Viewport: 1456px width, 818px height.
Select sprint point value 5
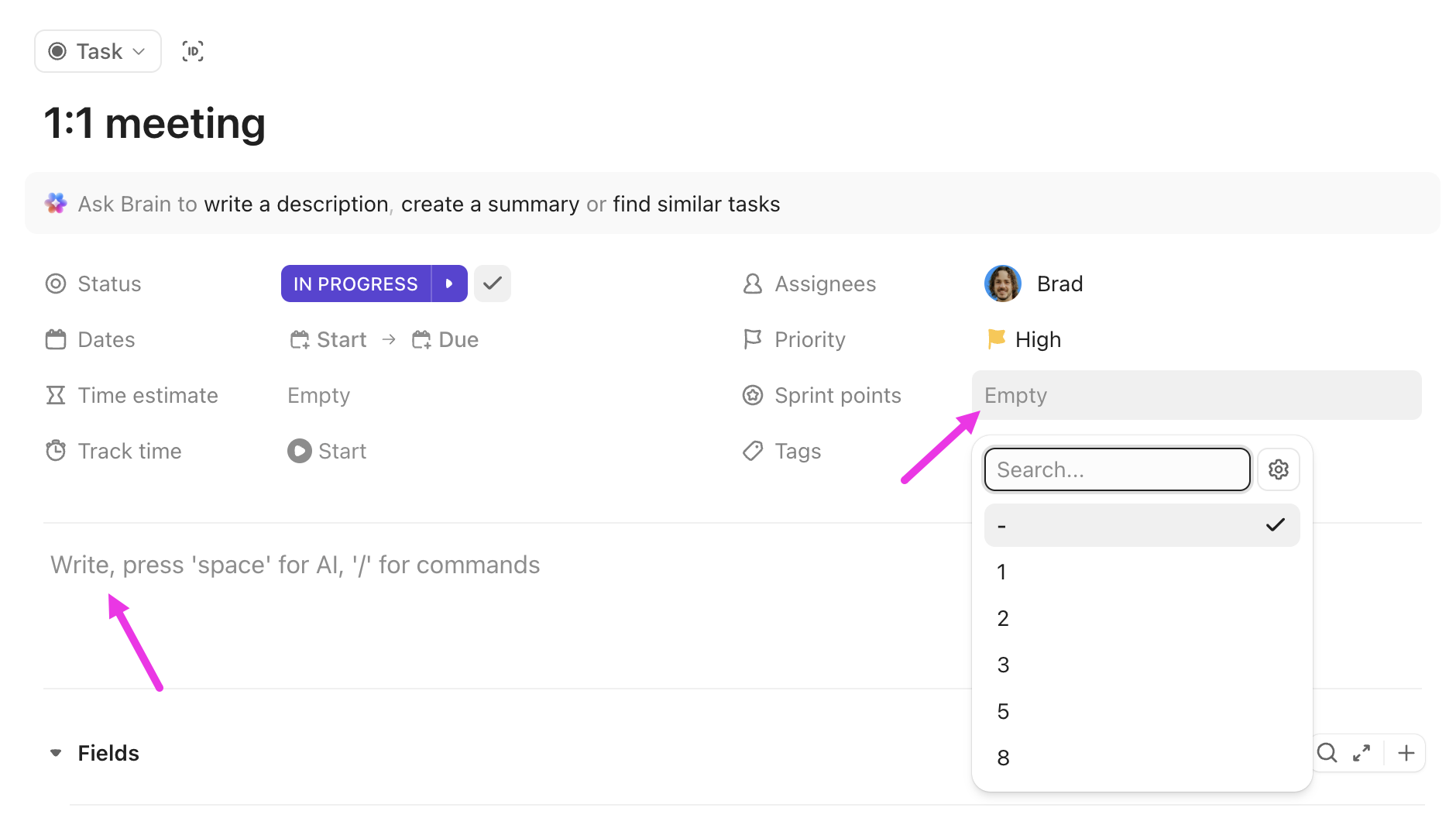pos(1003,710)
